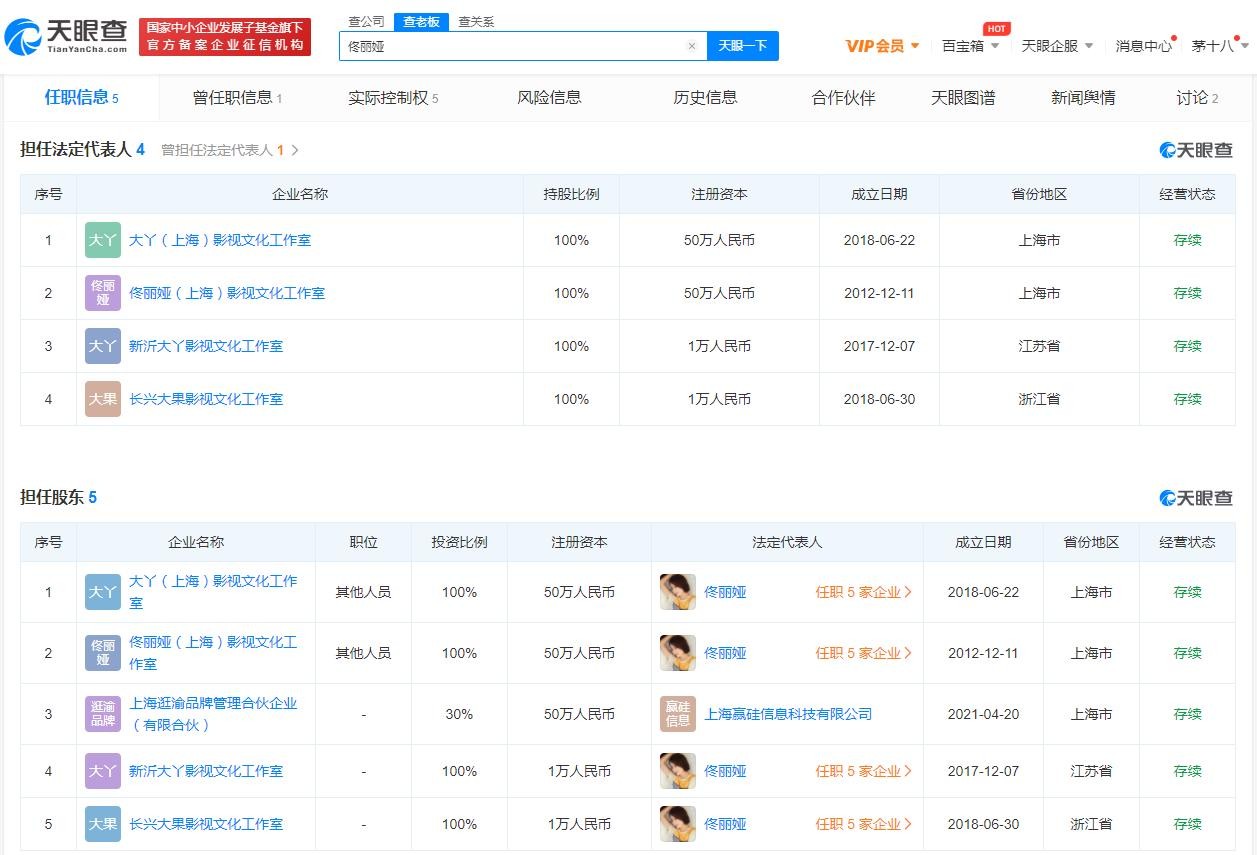Screen dimensions: 1257x855
Task: Expand the 天眼企服 dropdown menu
Action: coord(1057,46)
